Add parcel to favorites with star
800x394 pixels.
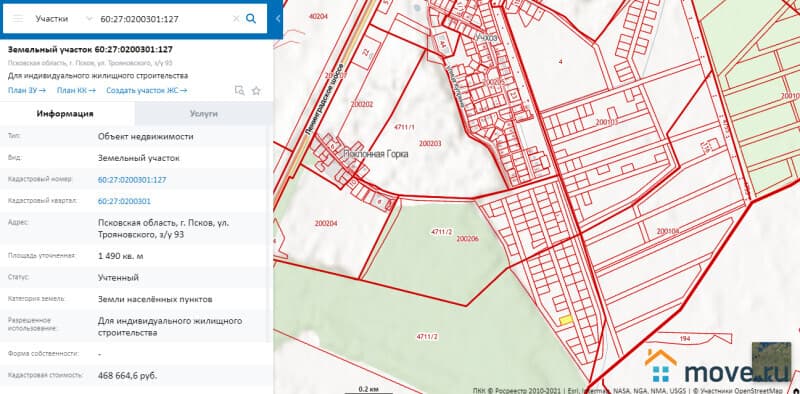(x=256, y=91)
